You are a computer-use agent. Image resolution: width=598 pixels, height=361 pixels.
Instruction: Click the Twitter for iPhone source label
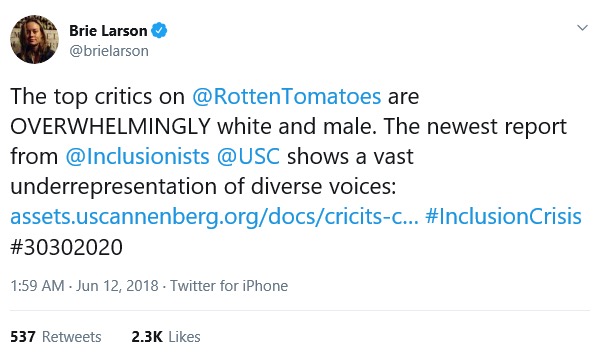229,286
